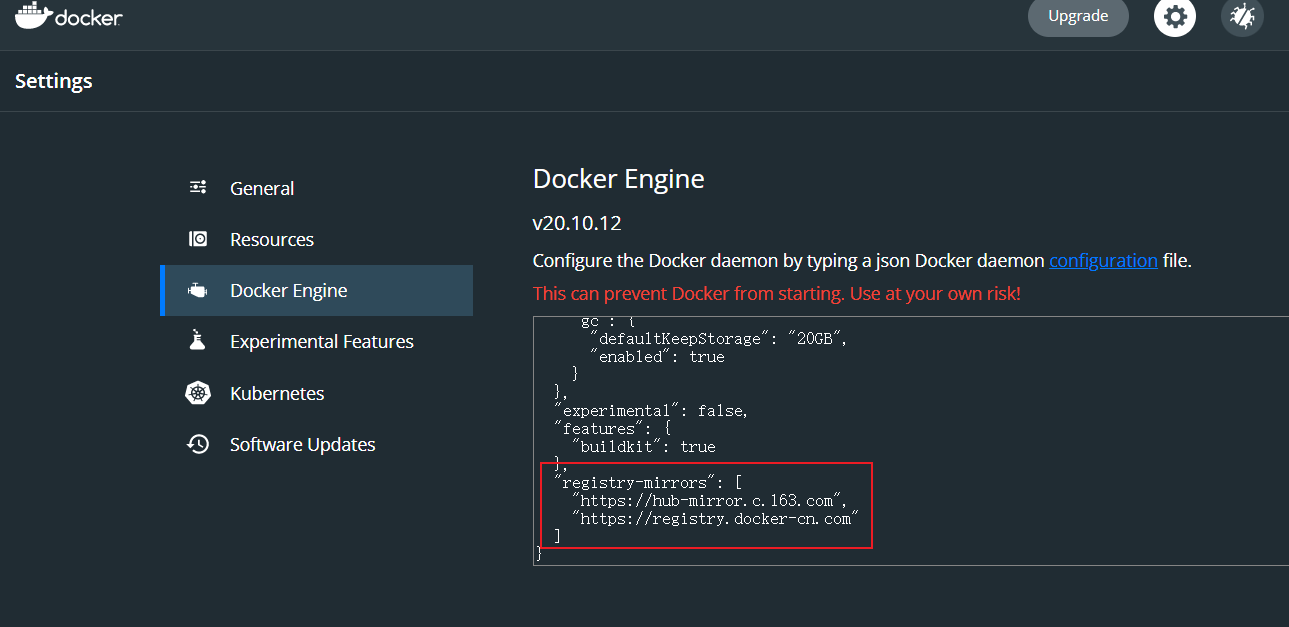Click the Docker Engine icon in the sidebar
Image resolution: width=1289 pixels, height=627 pixels.
(x=198, y=290)
